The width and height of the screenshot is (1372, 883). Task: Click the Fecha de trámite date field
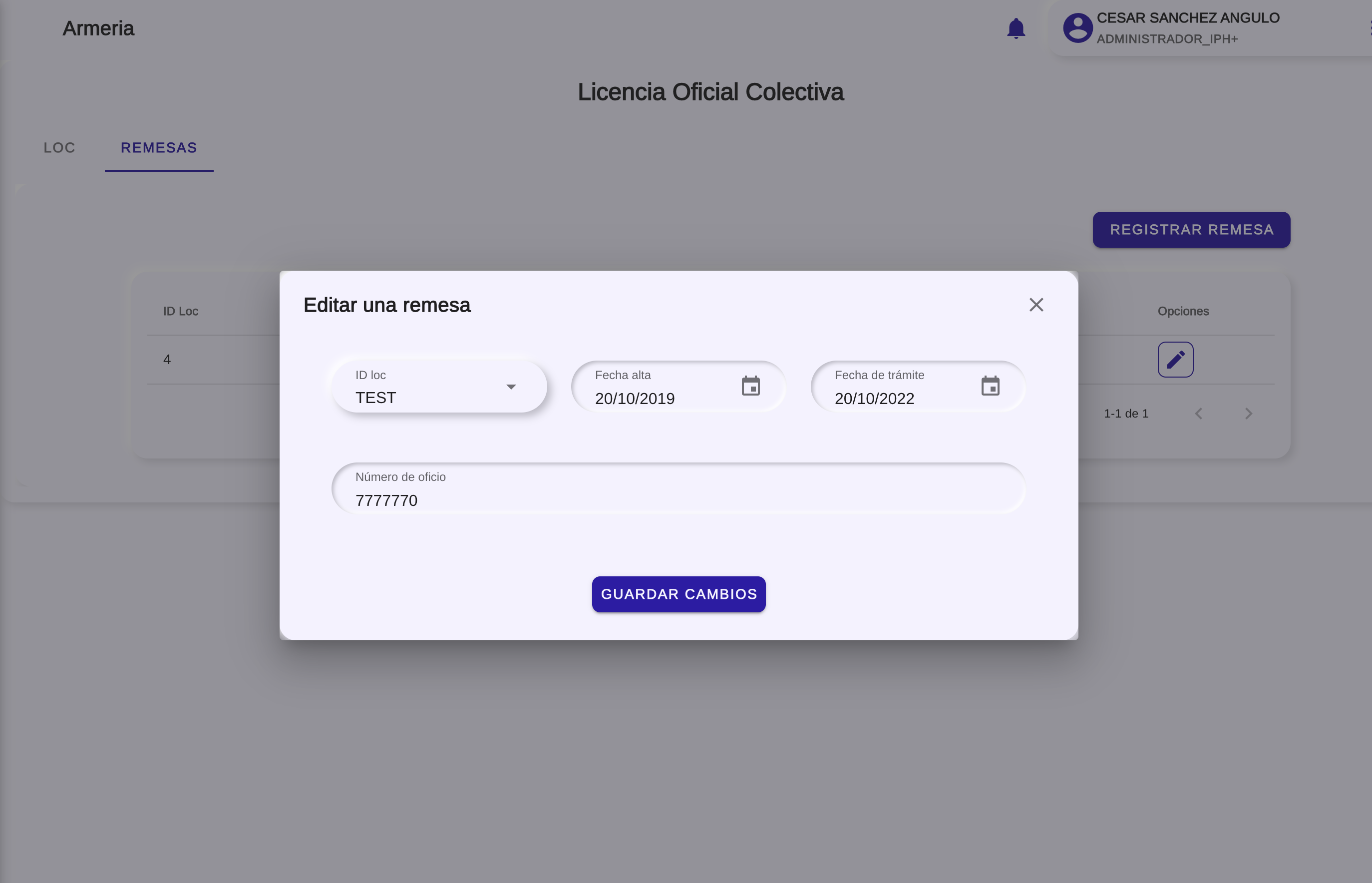[x=894, y=398]
